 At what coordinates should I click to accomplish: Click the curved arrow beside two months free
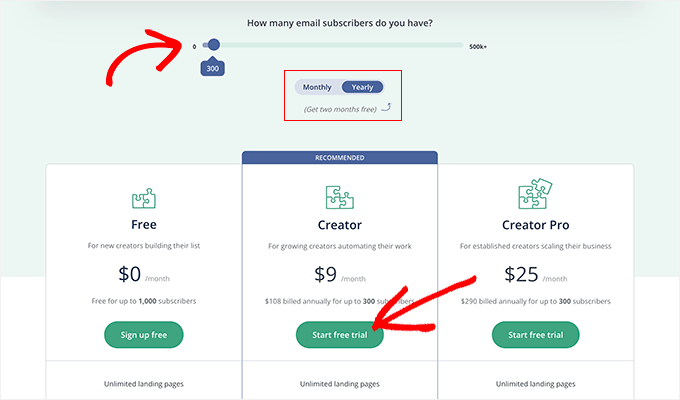point(386,107)
